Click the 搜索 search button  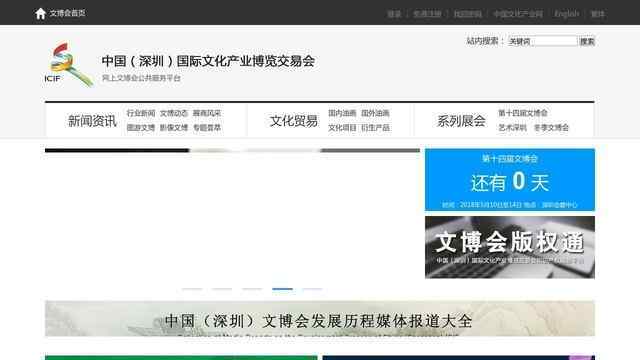tap(587, 41)
